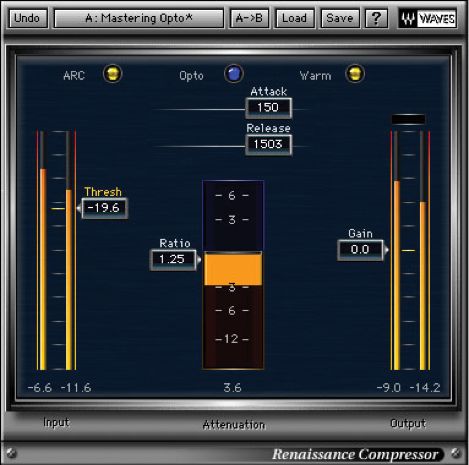This screenshot has height=465, width=469.
Task: Click the ARC label
Action: 74,75
